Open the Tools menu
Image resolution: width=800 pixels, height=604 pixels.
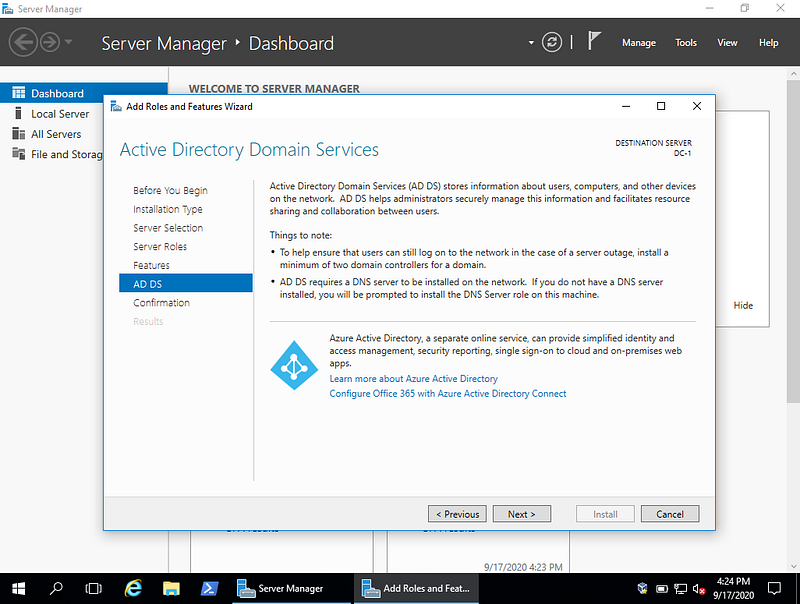coord(686,43)
